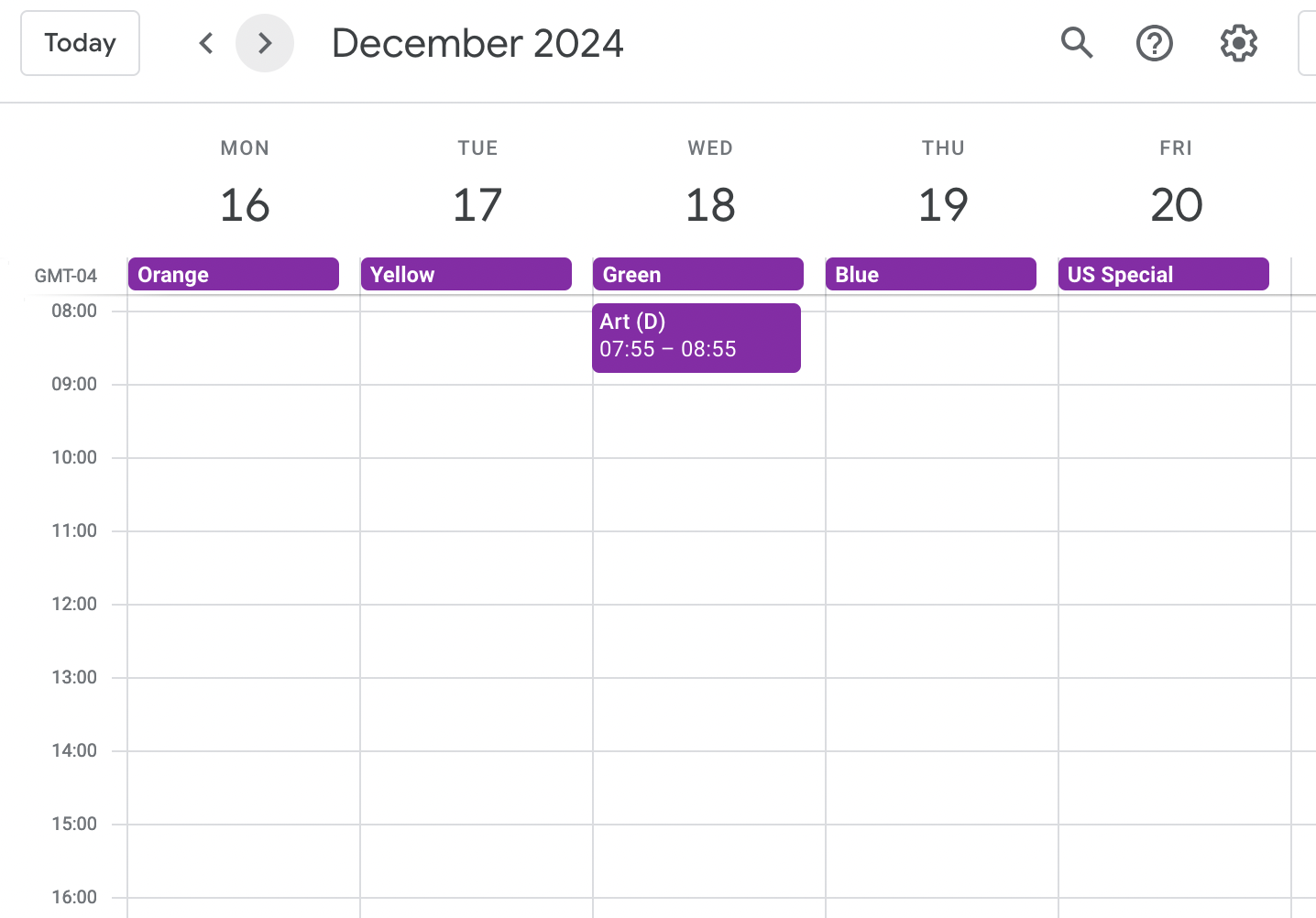This screenshot has height=918, width=1316.
Task: Open the US Special all-day event
Action: 1164,274
